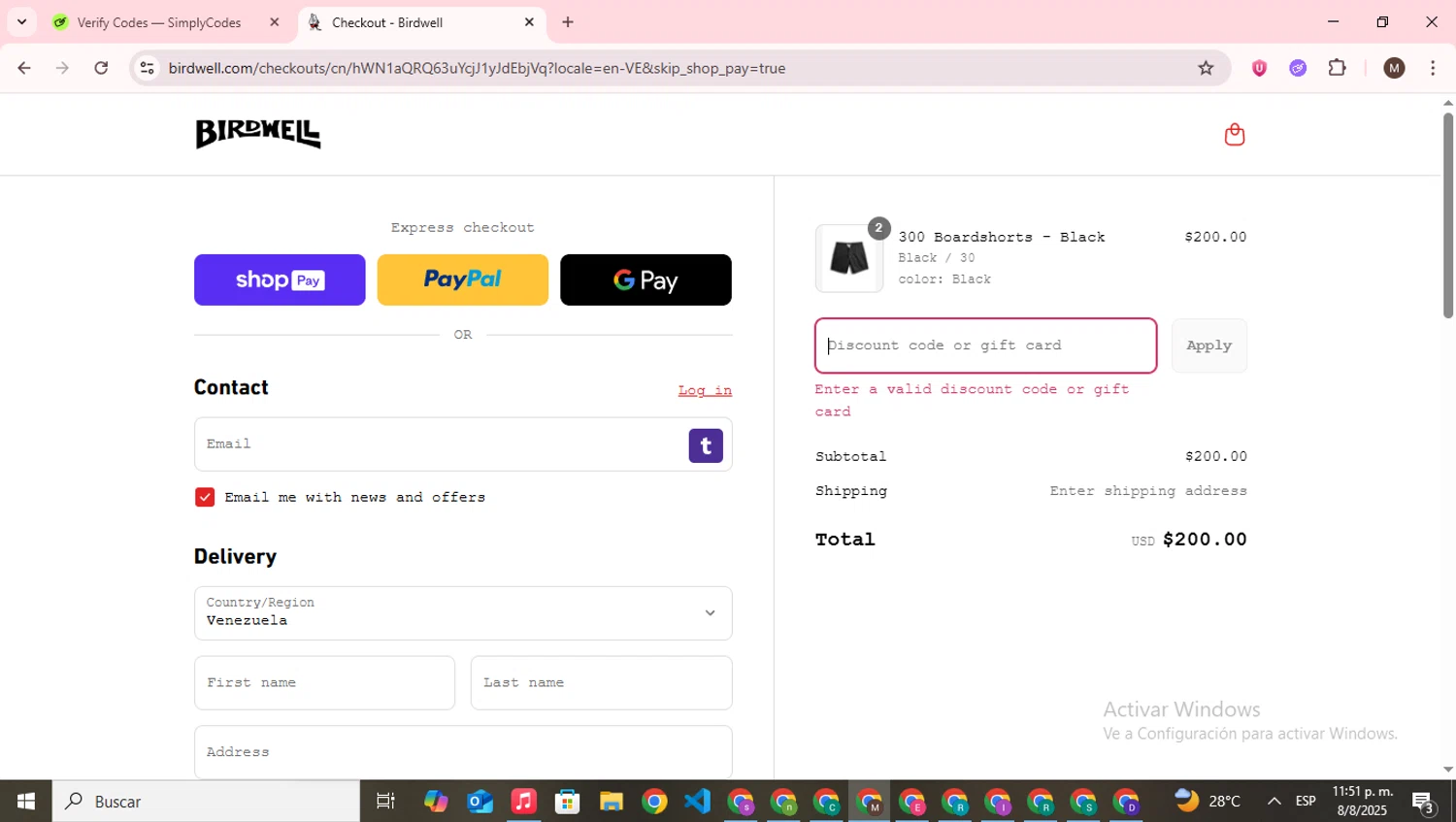1456x822 pixels.
Task: Choose PayPal express checkout
Action: coord(462,279)
